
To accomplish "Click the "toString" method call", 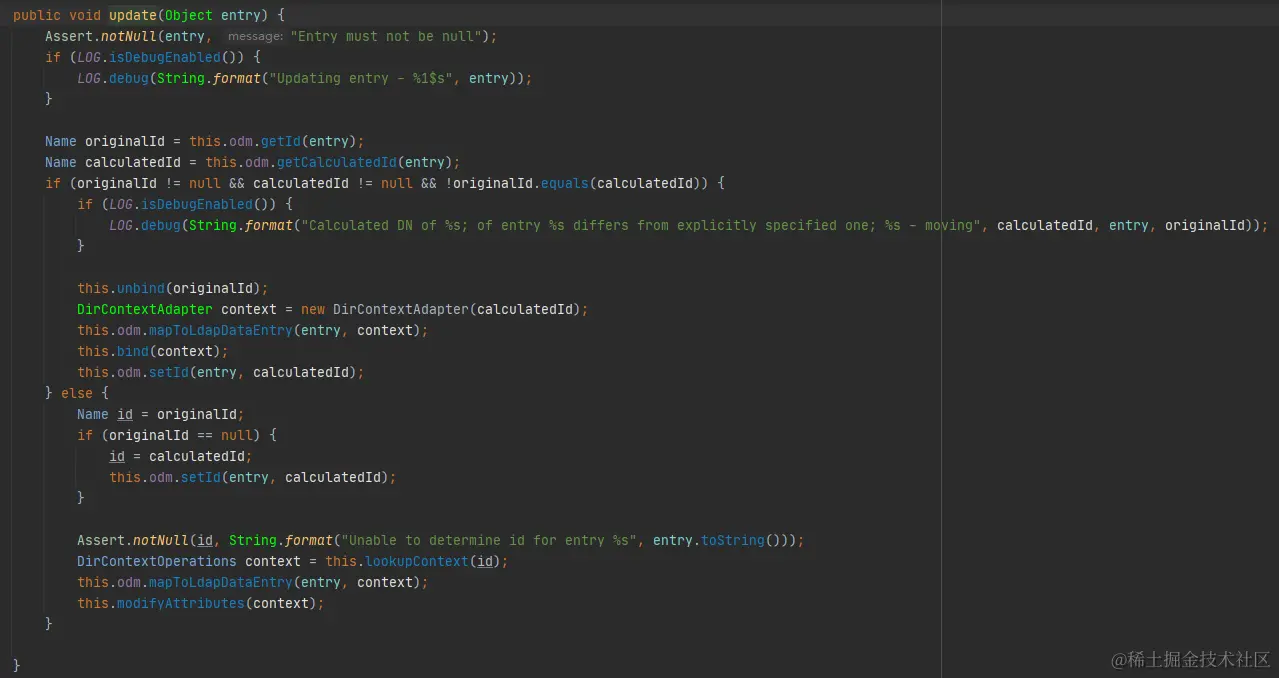I will click(733, 540).
